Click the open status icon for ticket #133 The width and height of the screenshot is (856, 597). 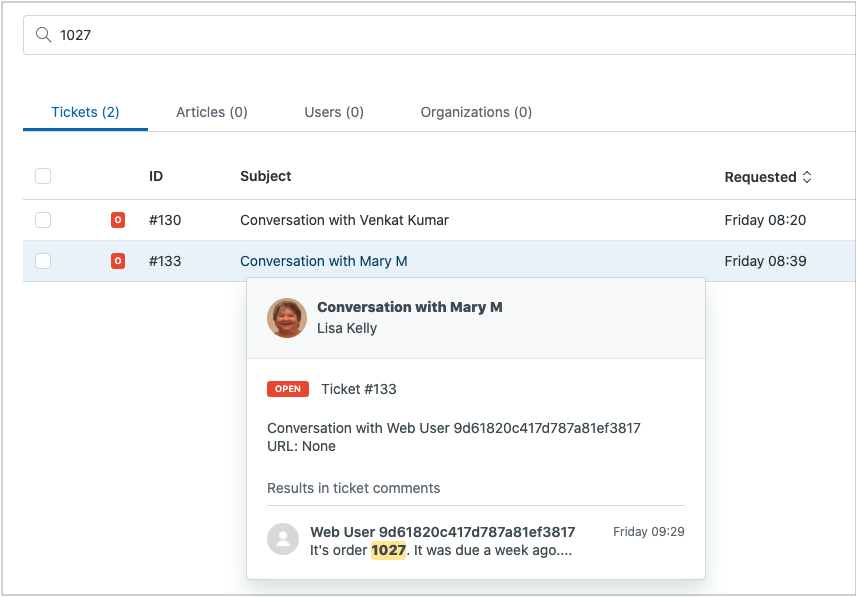(118, 261)
